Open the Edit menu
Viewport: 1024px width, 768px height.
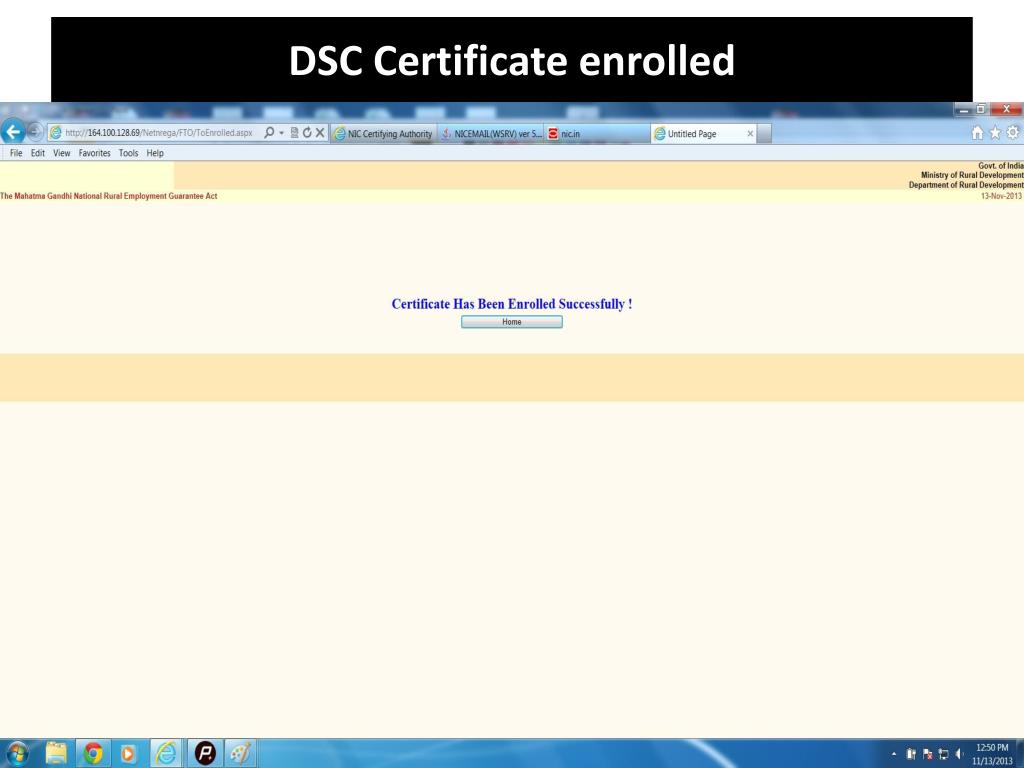click(x=38, y=153)
